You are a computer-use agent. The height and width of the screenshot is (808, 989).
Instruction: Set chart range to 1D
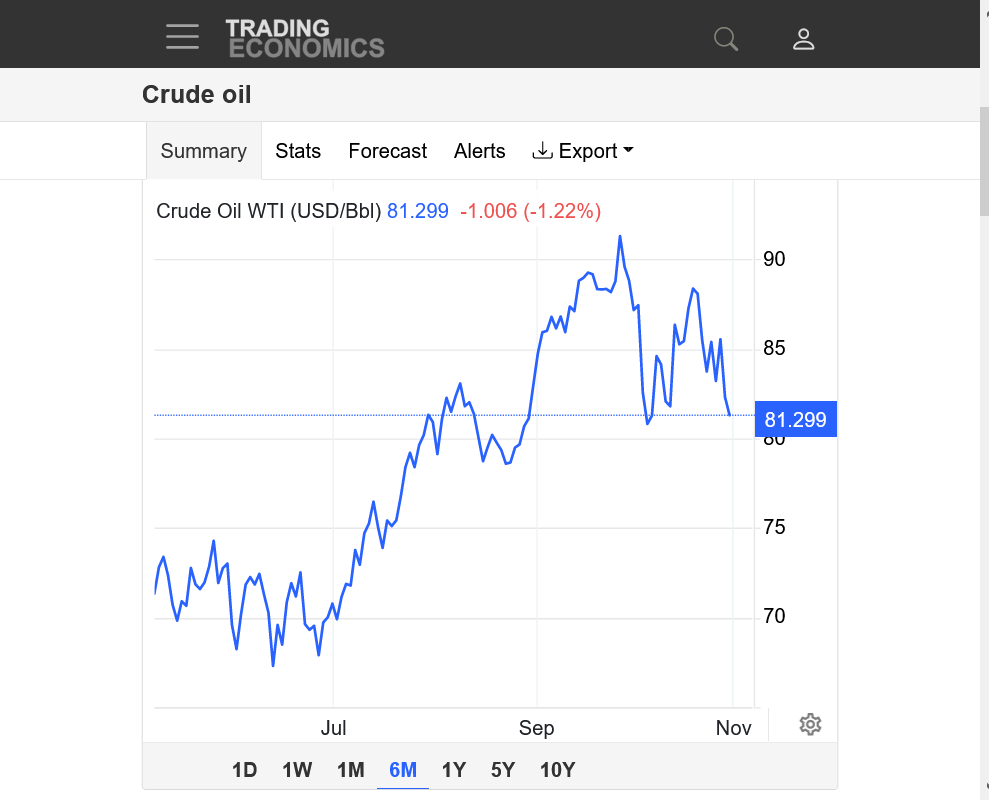pyautogui.click(x=245, y=770)
